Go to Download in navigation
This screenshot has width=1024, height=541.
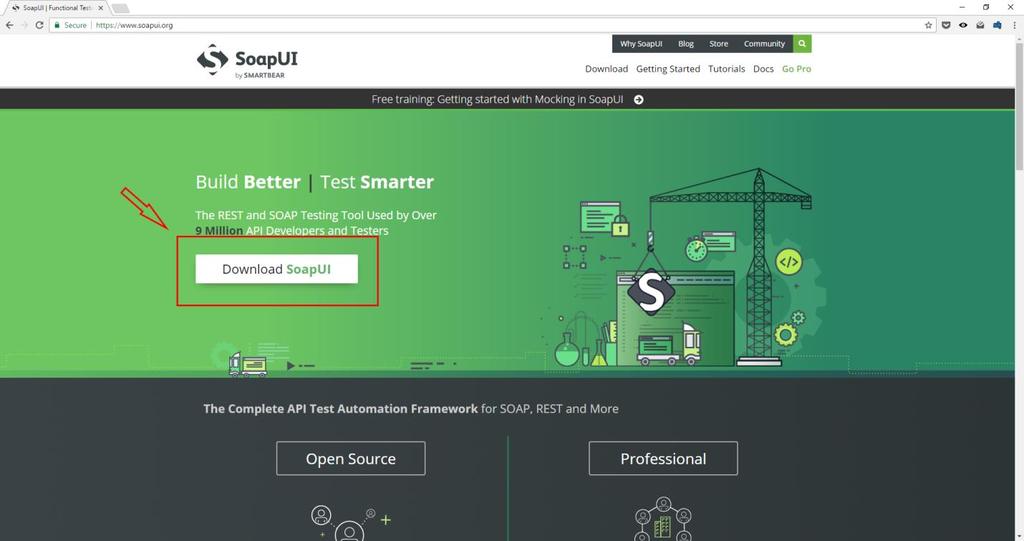[x=606, y=69]
